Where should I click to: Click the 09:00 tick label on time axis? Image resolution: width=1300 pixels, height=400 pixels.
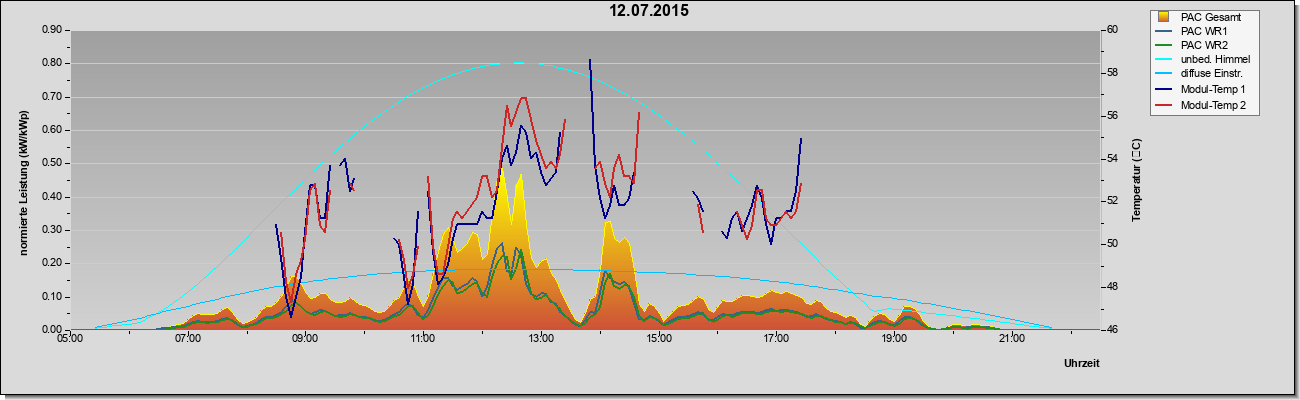(305, 340)
